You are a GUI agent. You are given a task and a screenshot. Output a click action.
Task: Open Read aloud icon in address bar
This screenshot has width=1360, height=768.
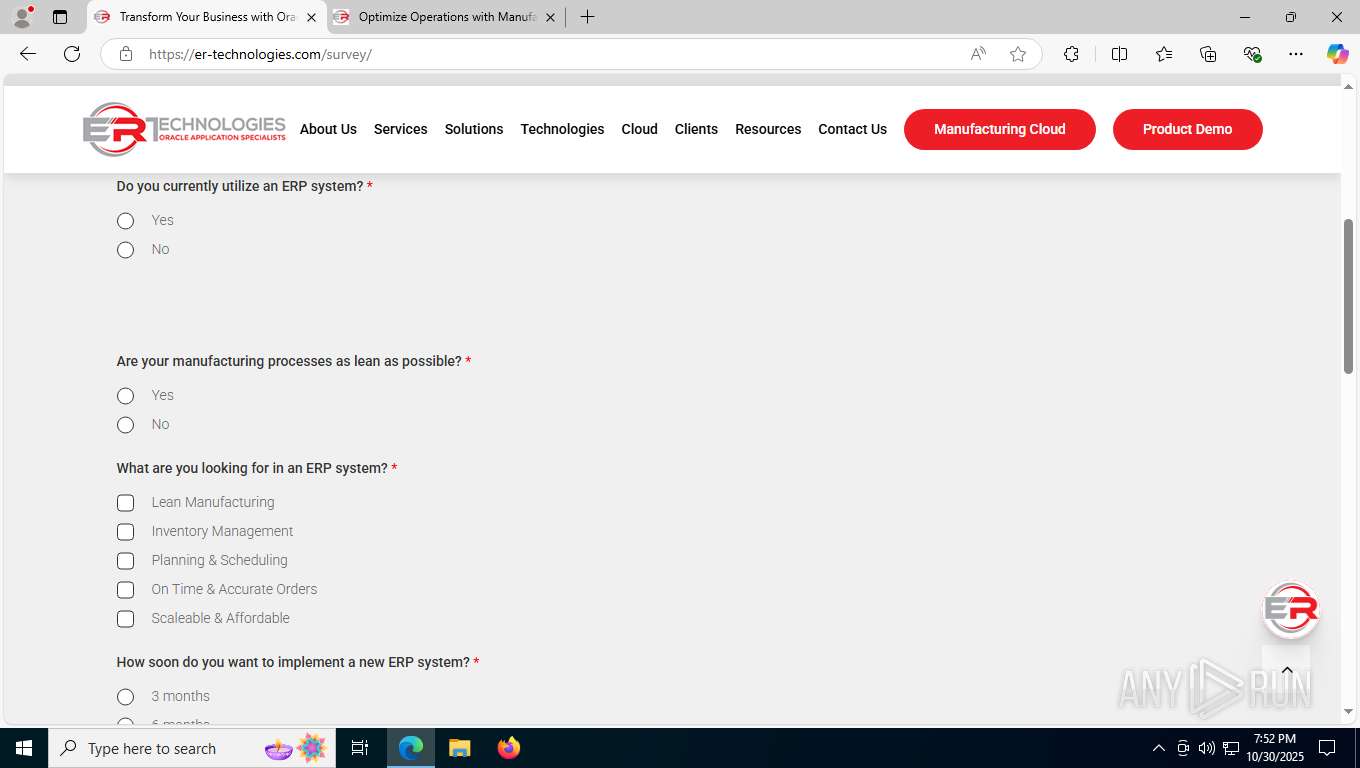pyautogui.click(x=978, y=54)
